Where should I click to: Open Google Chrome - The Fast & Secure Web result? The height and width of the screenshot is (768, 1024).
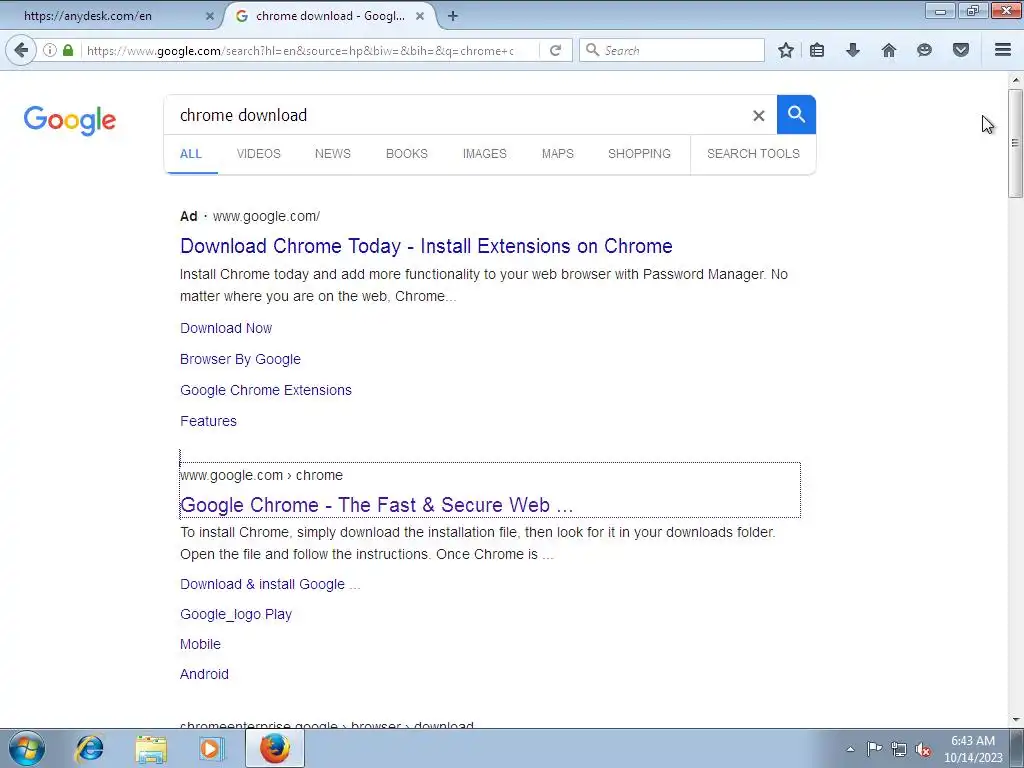point(377,505)
